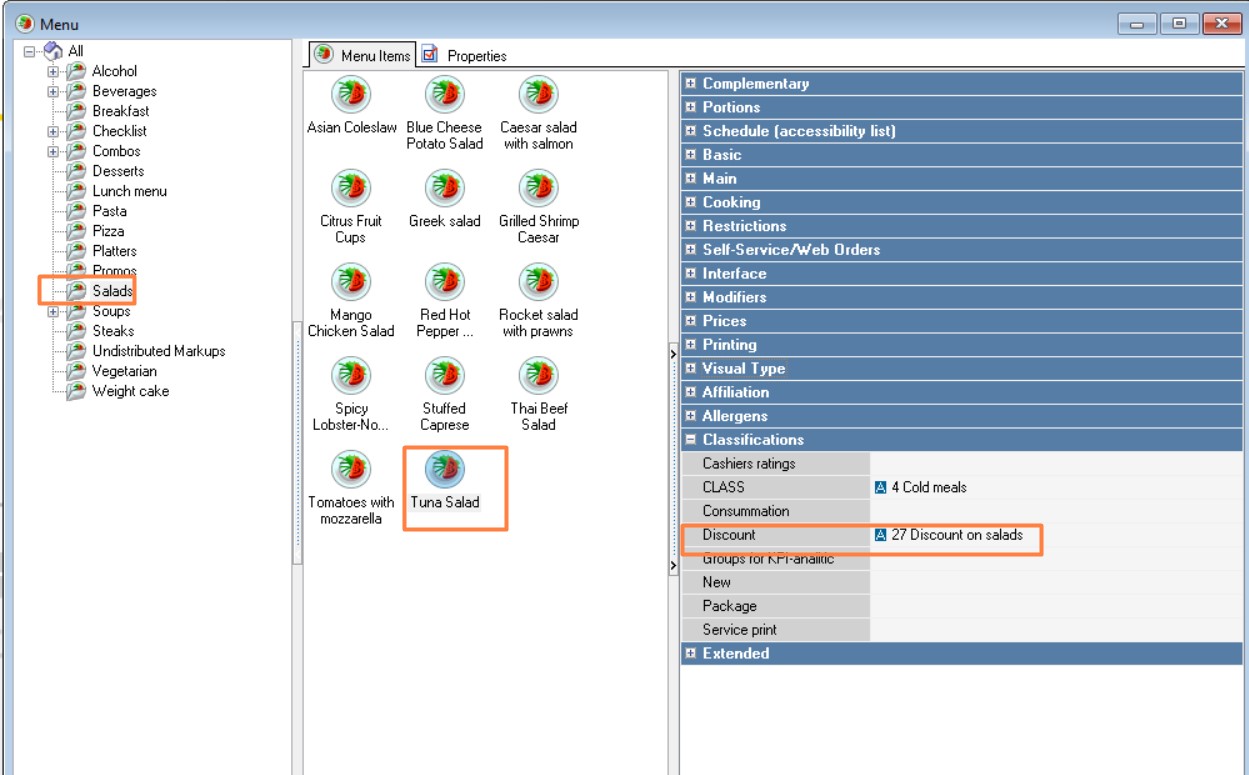The width and height of the screenshot is (1249, 775).
Task: Click the Stuffed Caprese dish icon
Action: pyautogui.click(x=444, y=376)
